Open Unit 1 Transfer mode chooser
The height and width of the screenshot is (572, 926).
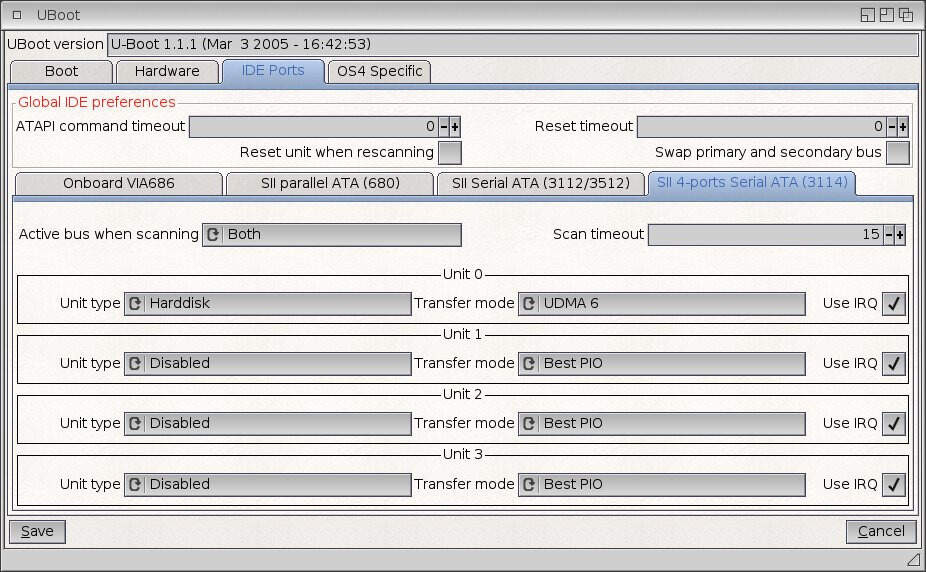[661, 364]
